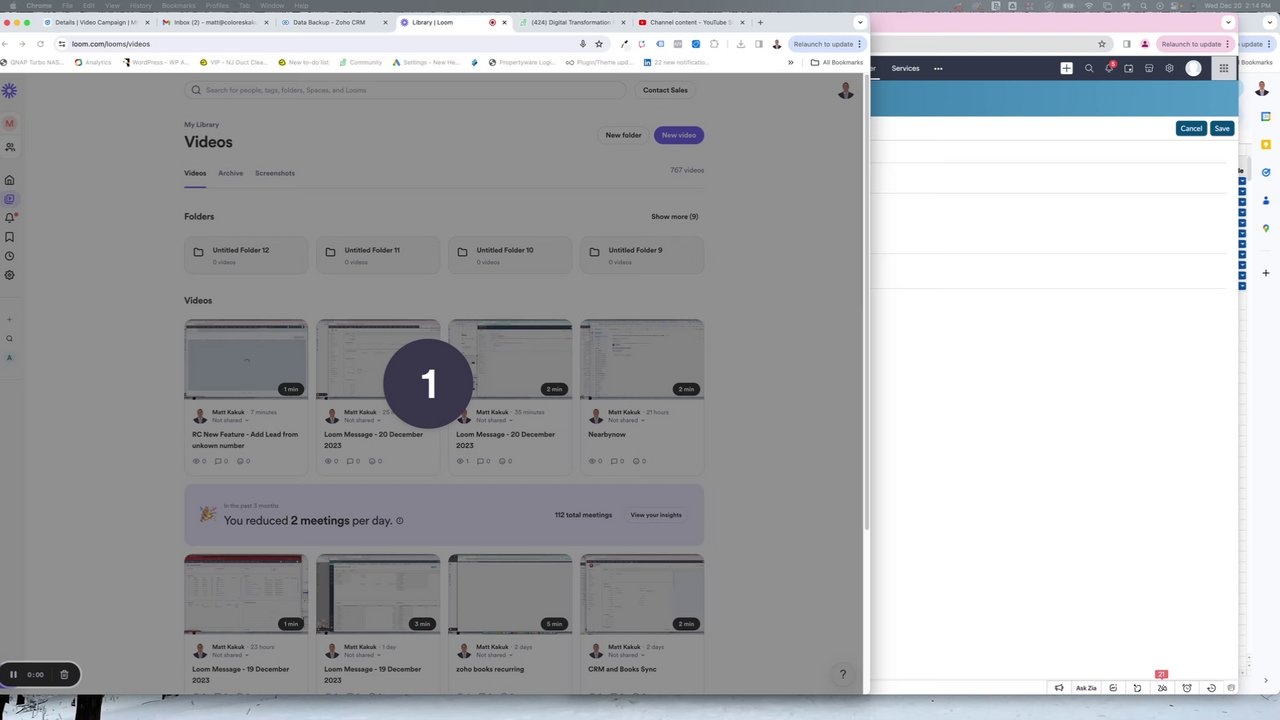Open the marketplace store icon in the Zoho CRM window
The width and height of the screenshot is (1280, 720).
click(x=1149, y=68)
